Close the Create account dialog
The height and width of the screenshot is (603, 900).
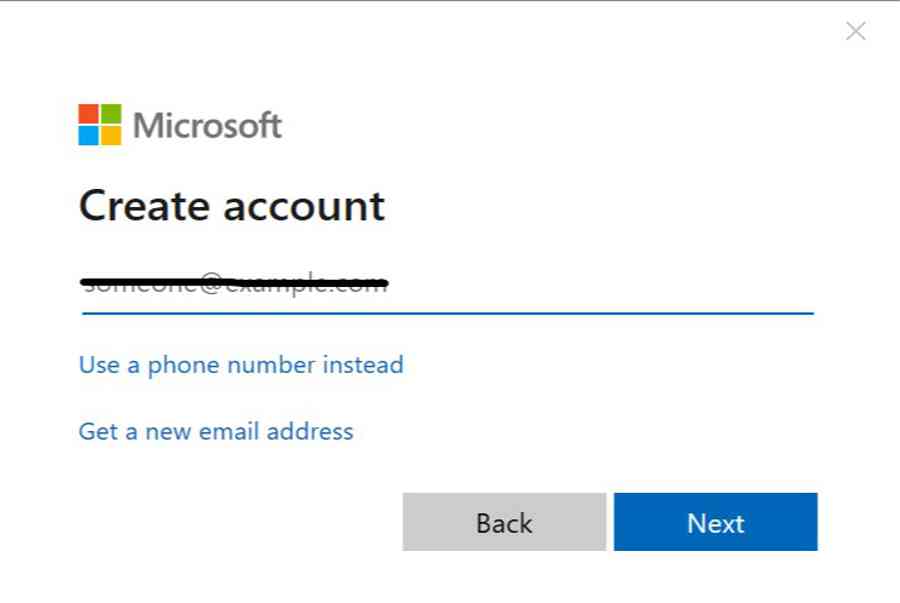(855, 31)
